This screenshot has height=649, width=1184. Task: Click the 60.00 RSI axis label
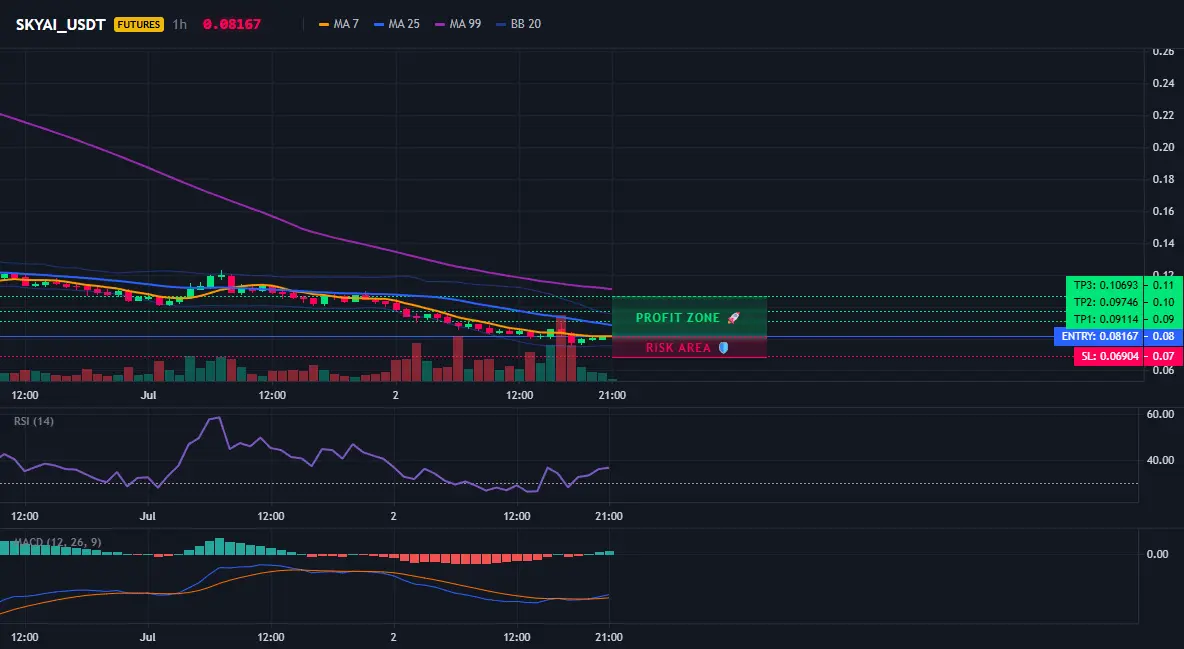pos(1161,414)
